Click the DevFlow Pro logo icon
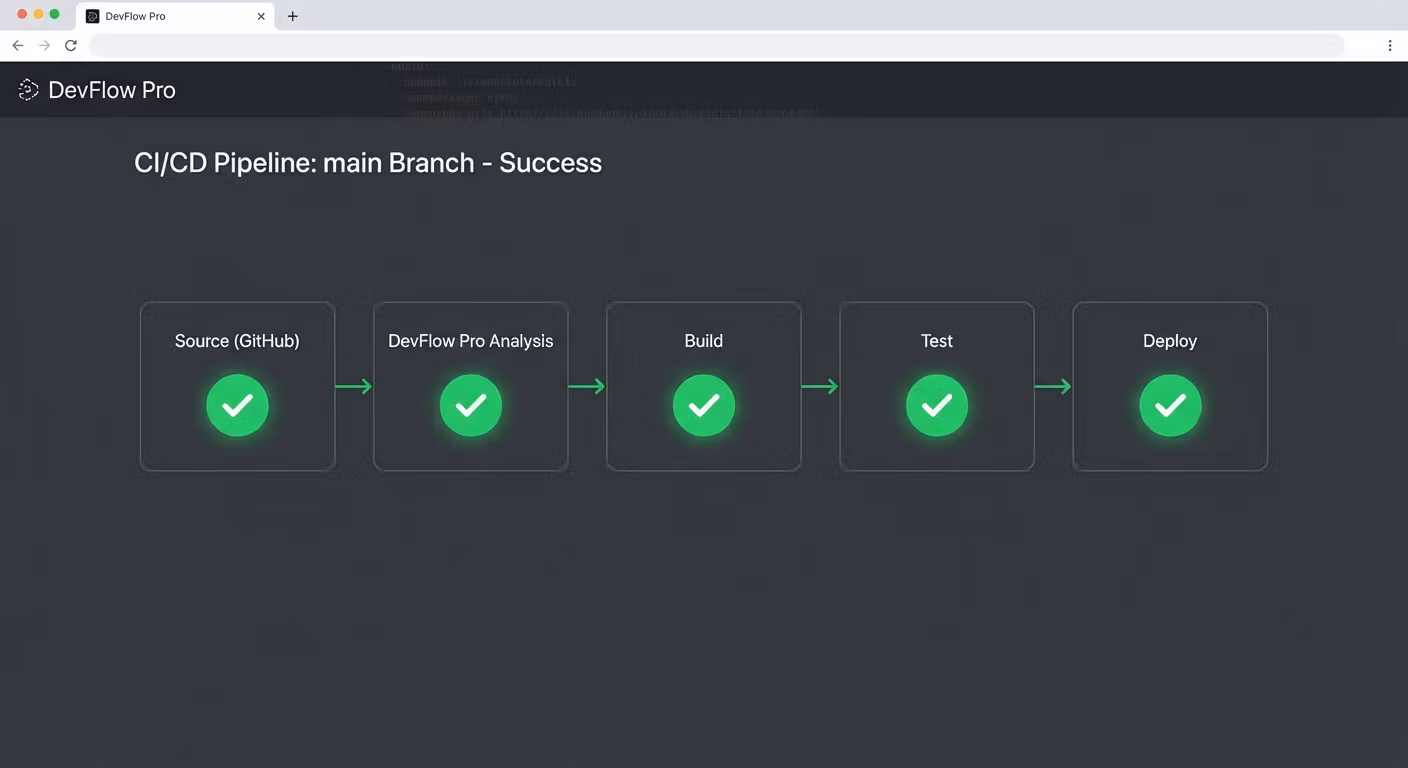 click(28, 90)
